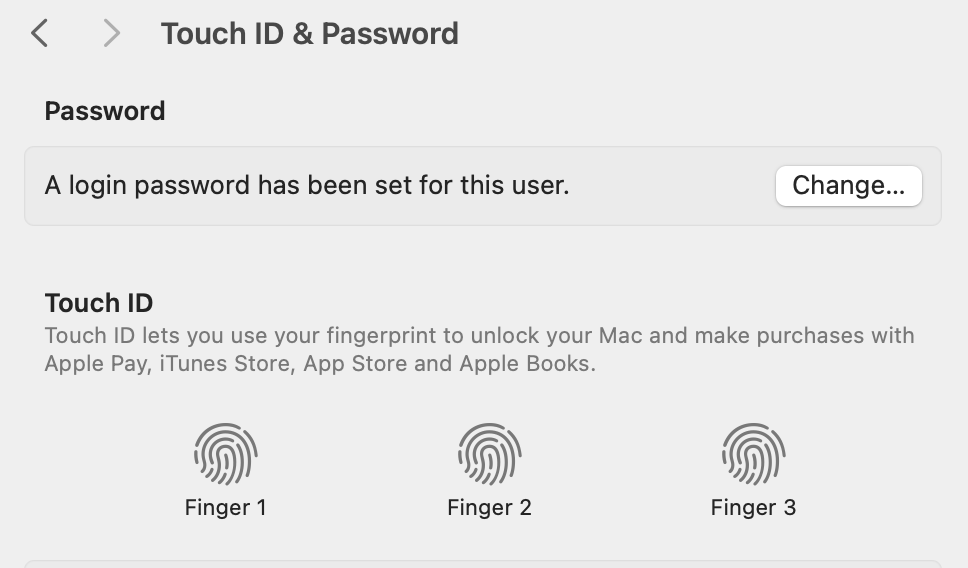
Task: Select the Finger 2 fingerprint icon
Action: (x=489, y=454)
